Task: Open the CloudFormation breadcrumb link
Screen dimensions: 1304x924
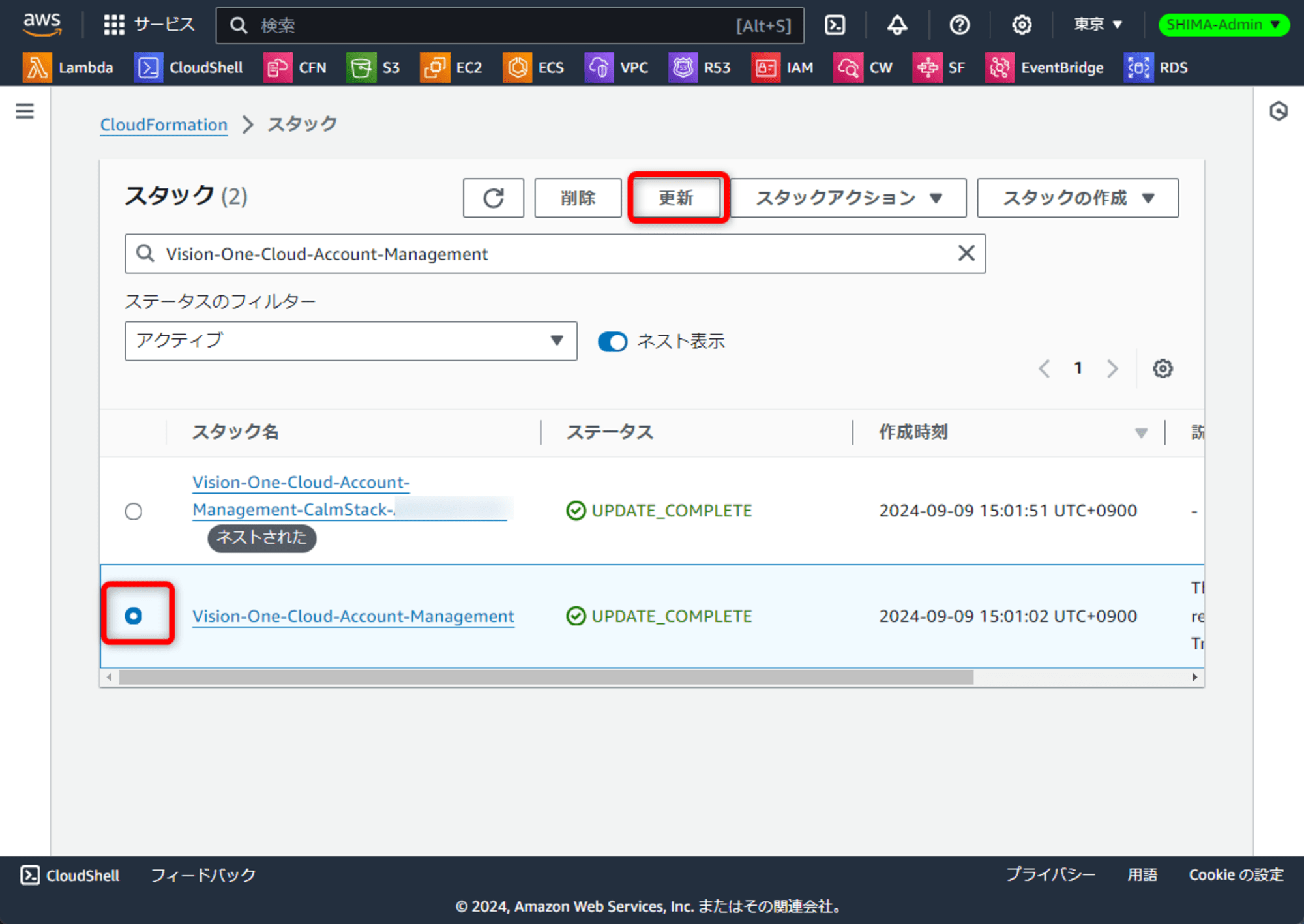Action: (x=164, y=125)
